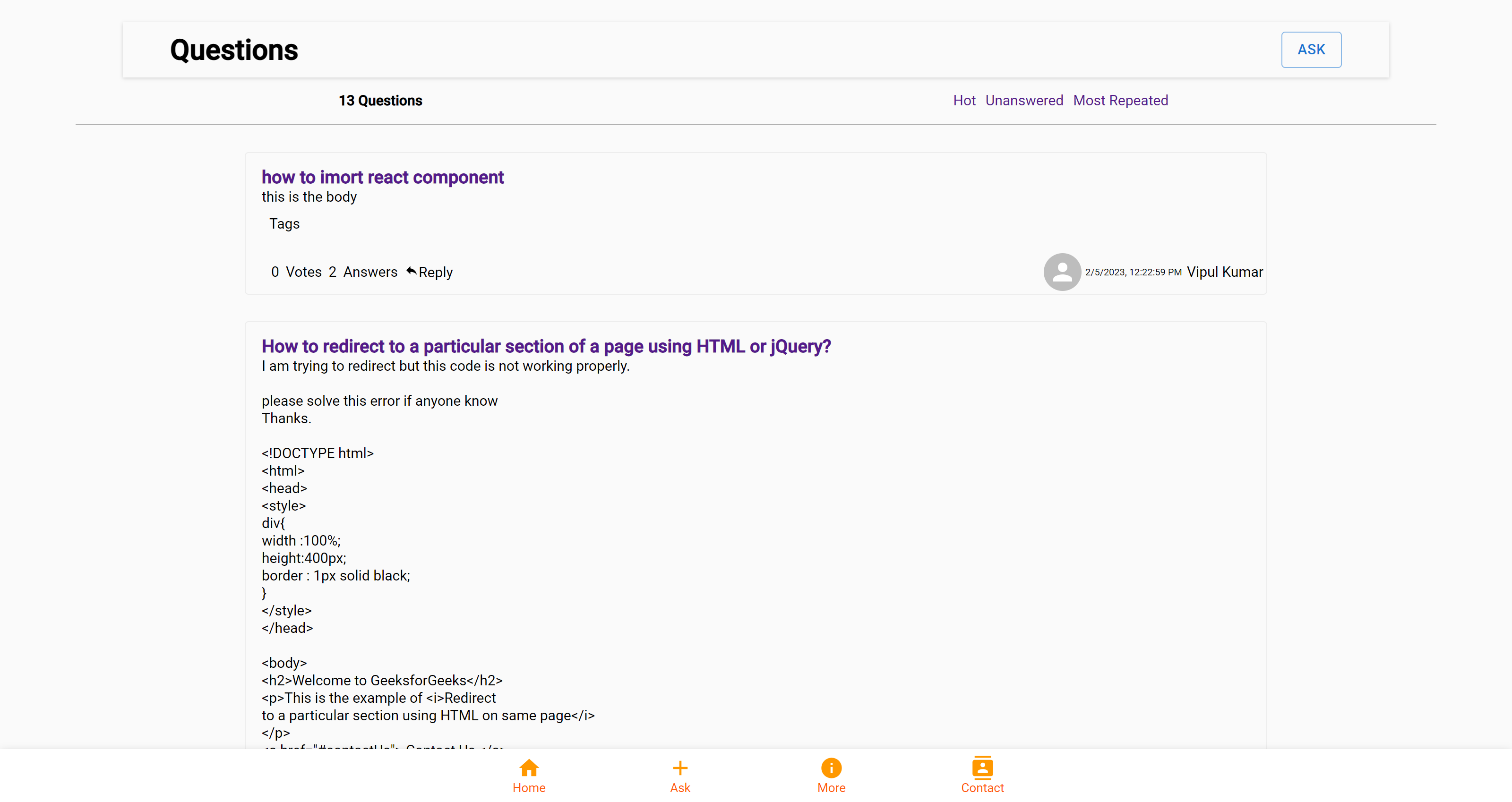Select the More info icon in navbar
This screenshot has height=802, width=1512.
[x=831, y=767]
